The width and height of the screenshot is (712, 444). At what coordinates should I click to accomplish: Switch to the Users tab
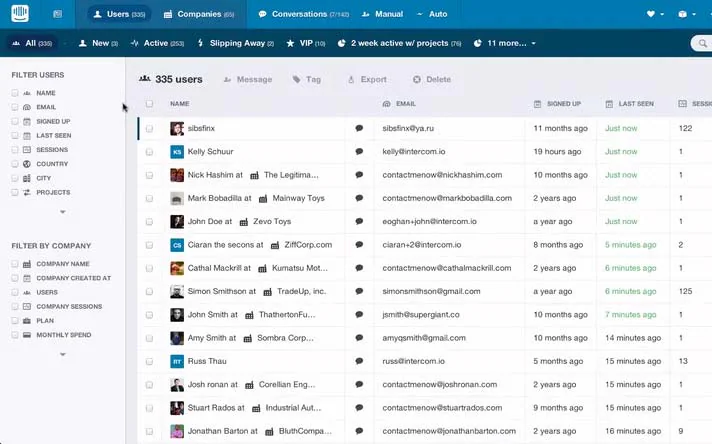119,14
